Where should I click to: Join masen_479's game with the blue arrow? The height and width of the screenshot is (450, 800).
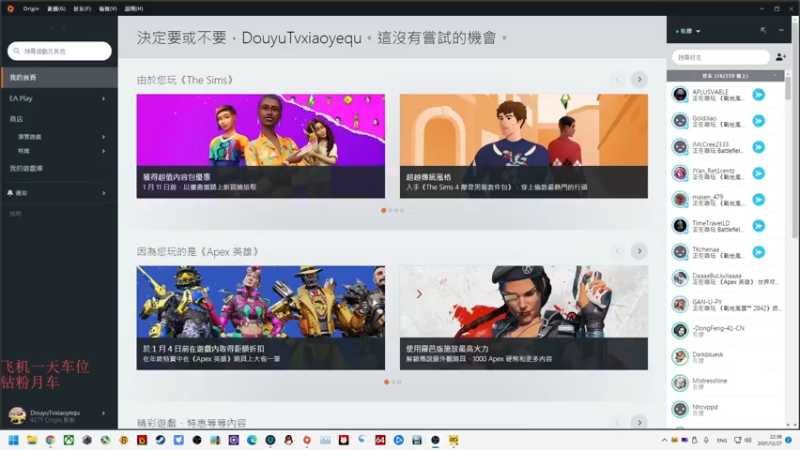759,199
